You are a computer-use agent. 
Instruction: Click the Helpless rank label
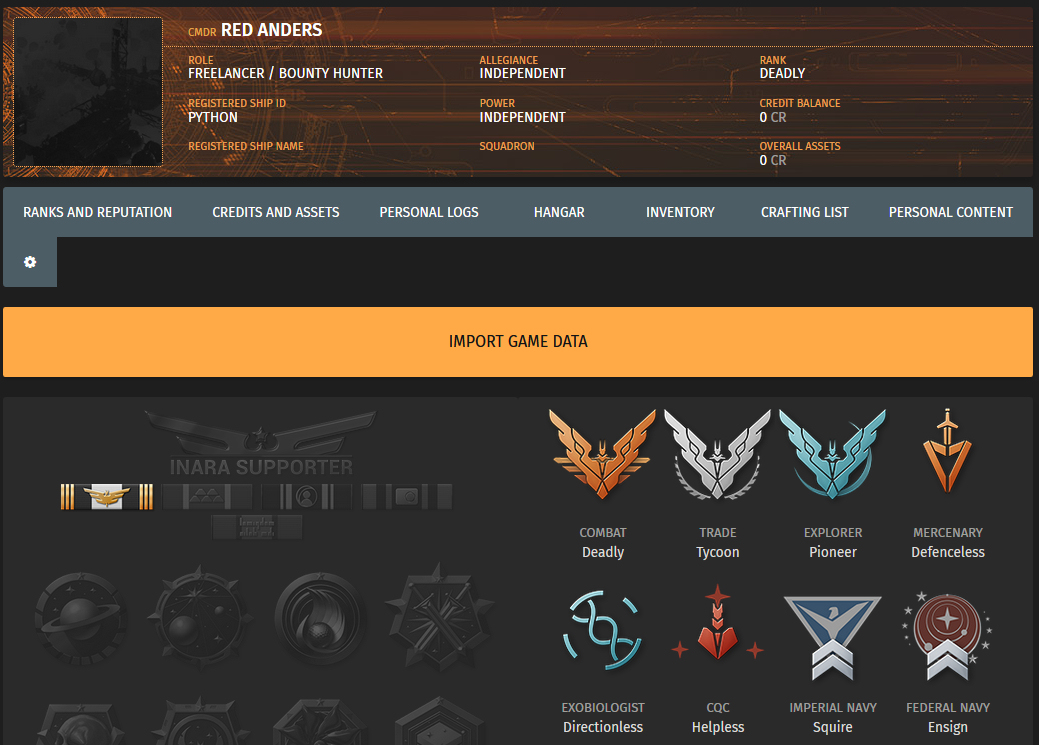[718, 727]
